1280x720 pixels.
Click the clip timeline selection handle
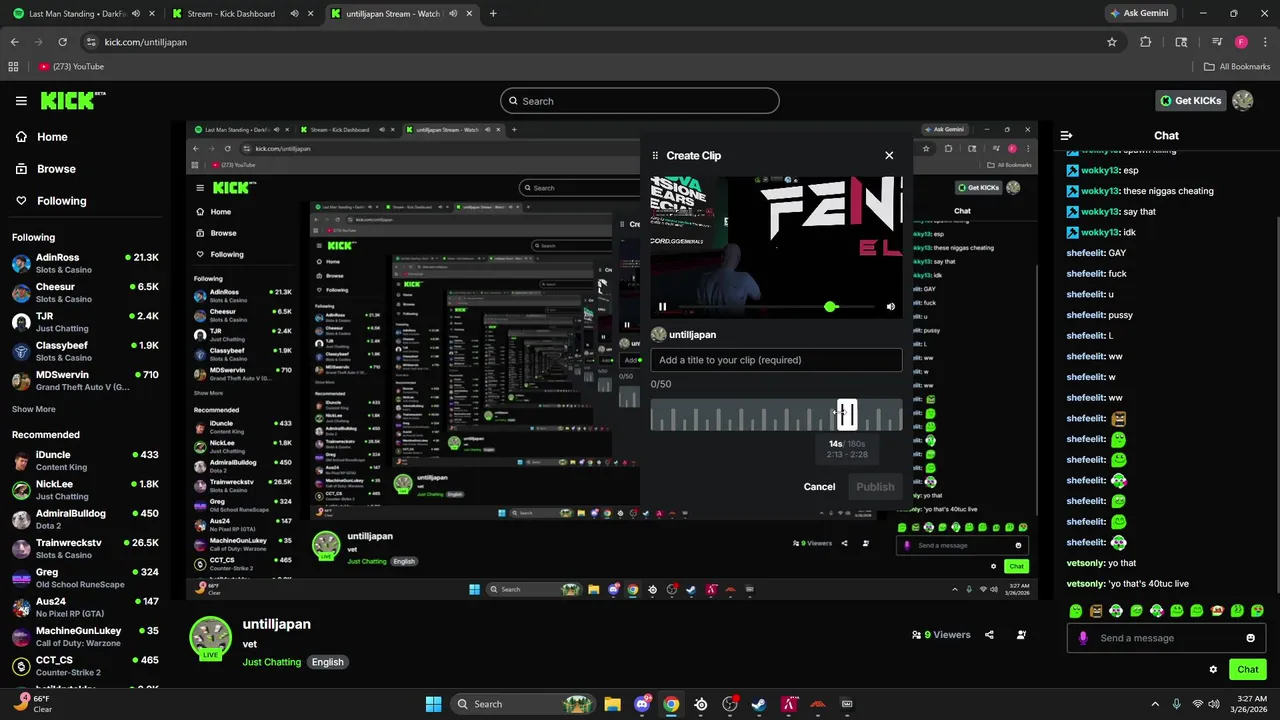pos(846,414)
